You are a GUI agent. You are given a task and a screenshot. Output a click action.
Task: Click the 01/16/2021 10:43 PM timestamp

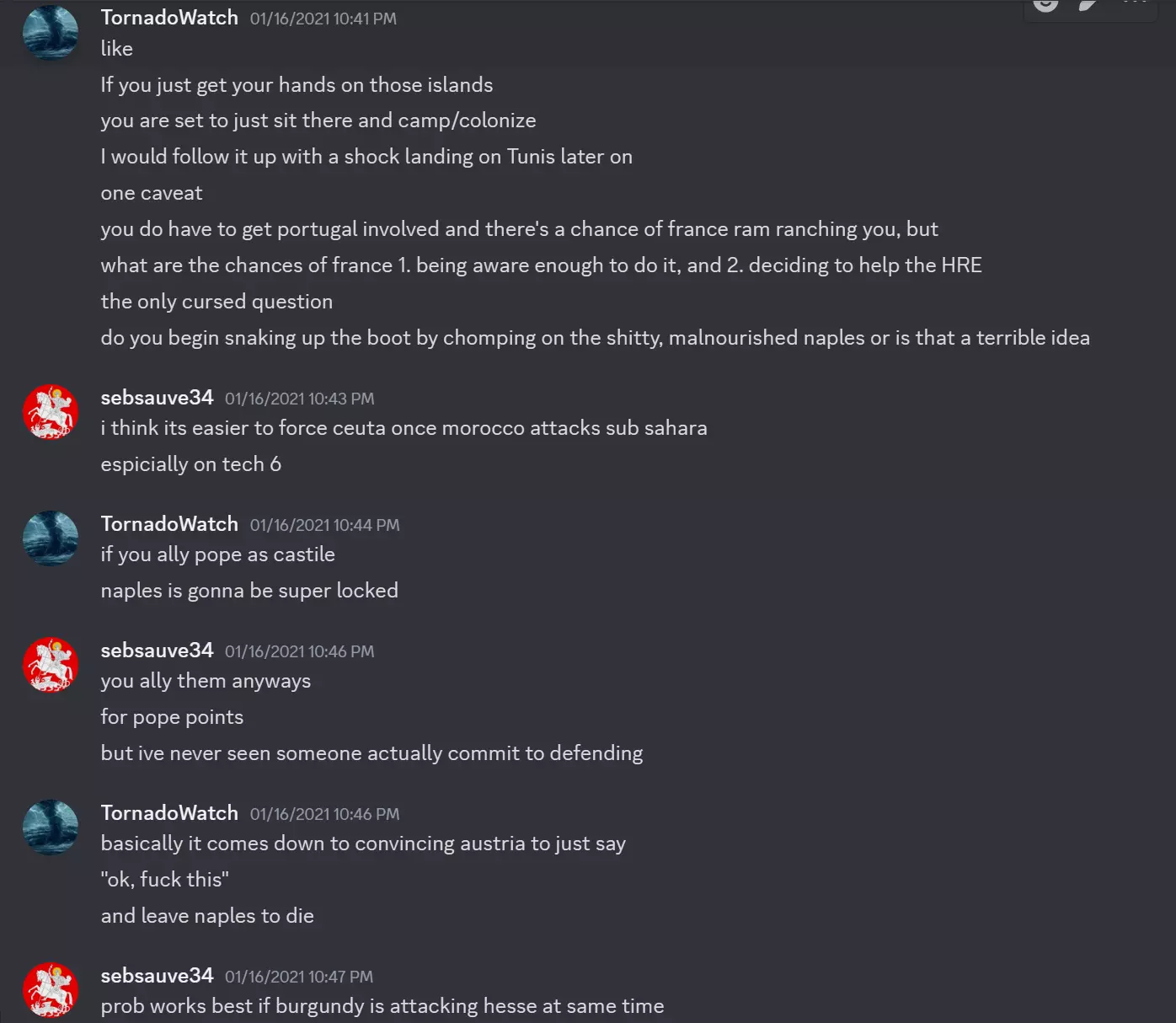pyautogui.click(x=299, y=399)
